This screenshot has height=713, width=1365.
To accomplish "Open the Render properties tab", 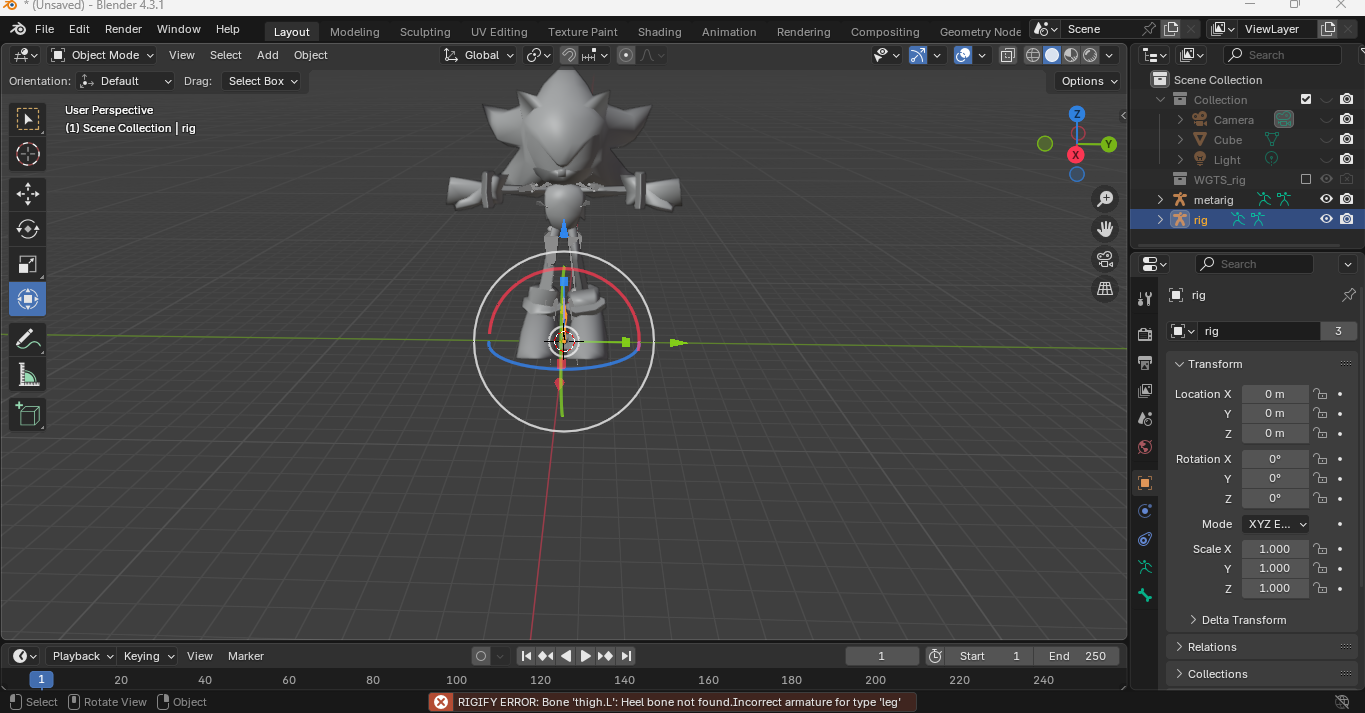I will [x=1145, y=334].
